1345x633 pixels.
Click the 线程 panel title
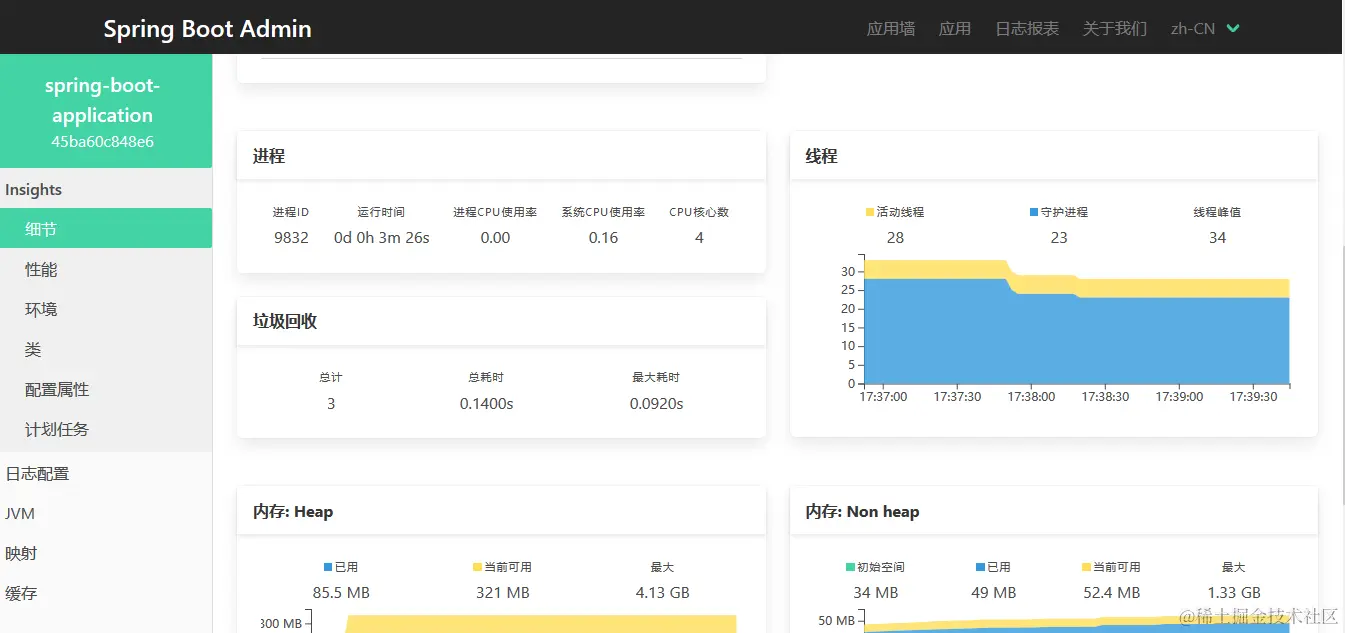822,156
